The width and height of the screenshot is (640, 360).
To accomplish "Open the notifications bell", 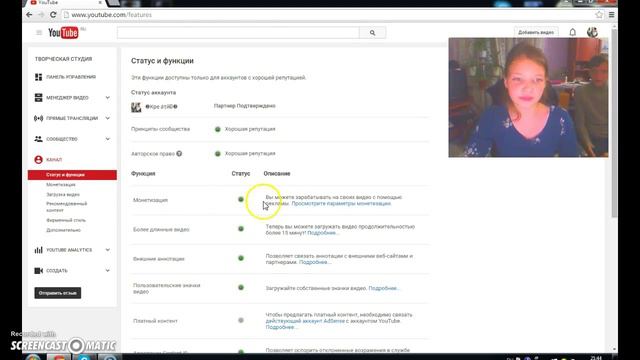I will [x=573, y=32].
